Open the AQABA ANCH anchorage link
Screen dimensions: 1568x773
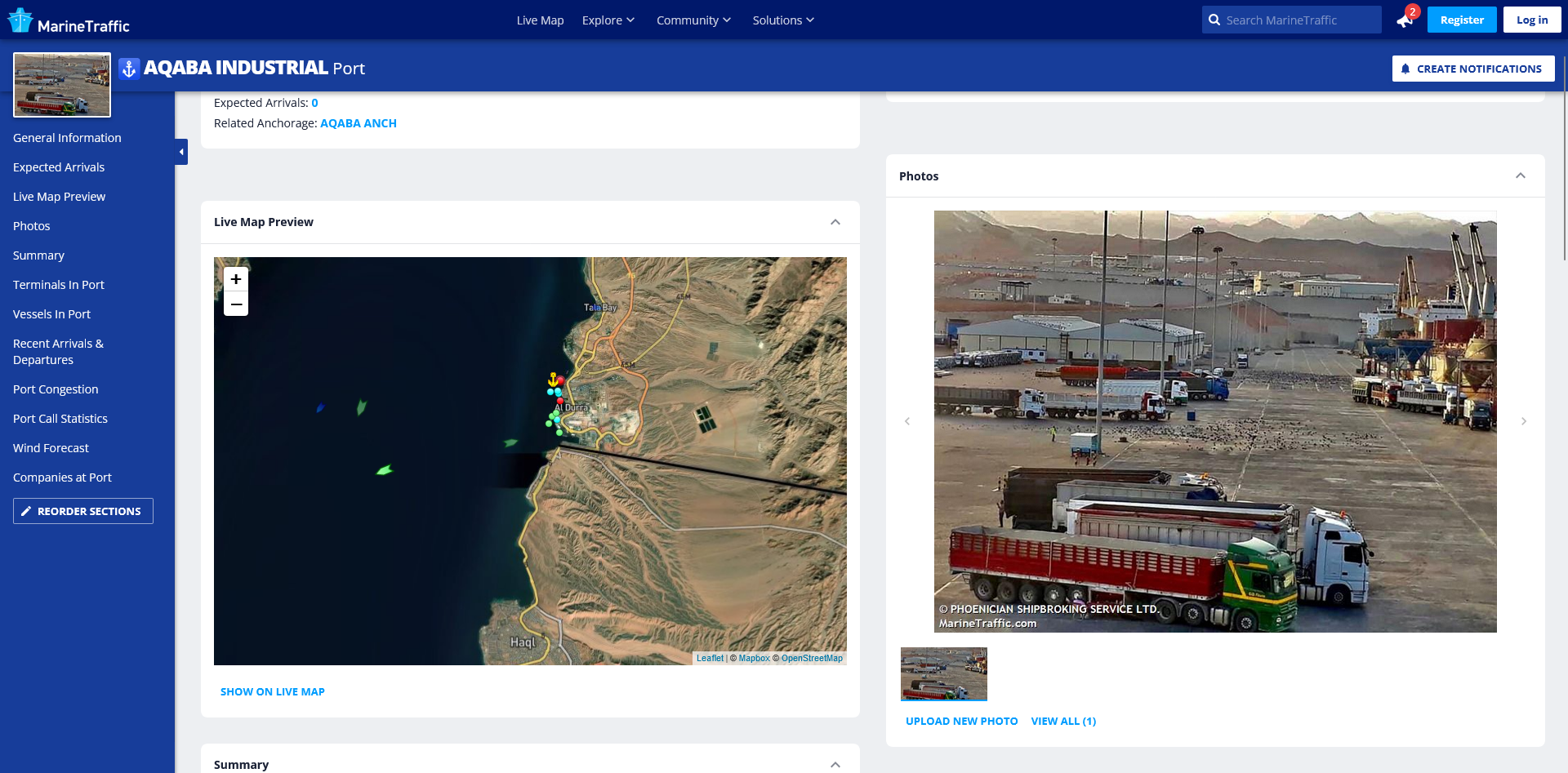click(359, 123)
